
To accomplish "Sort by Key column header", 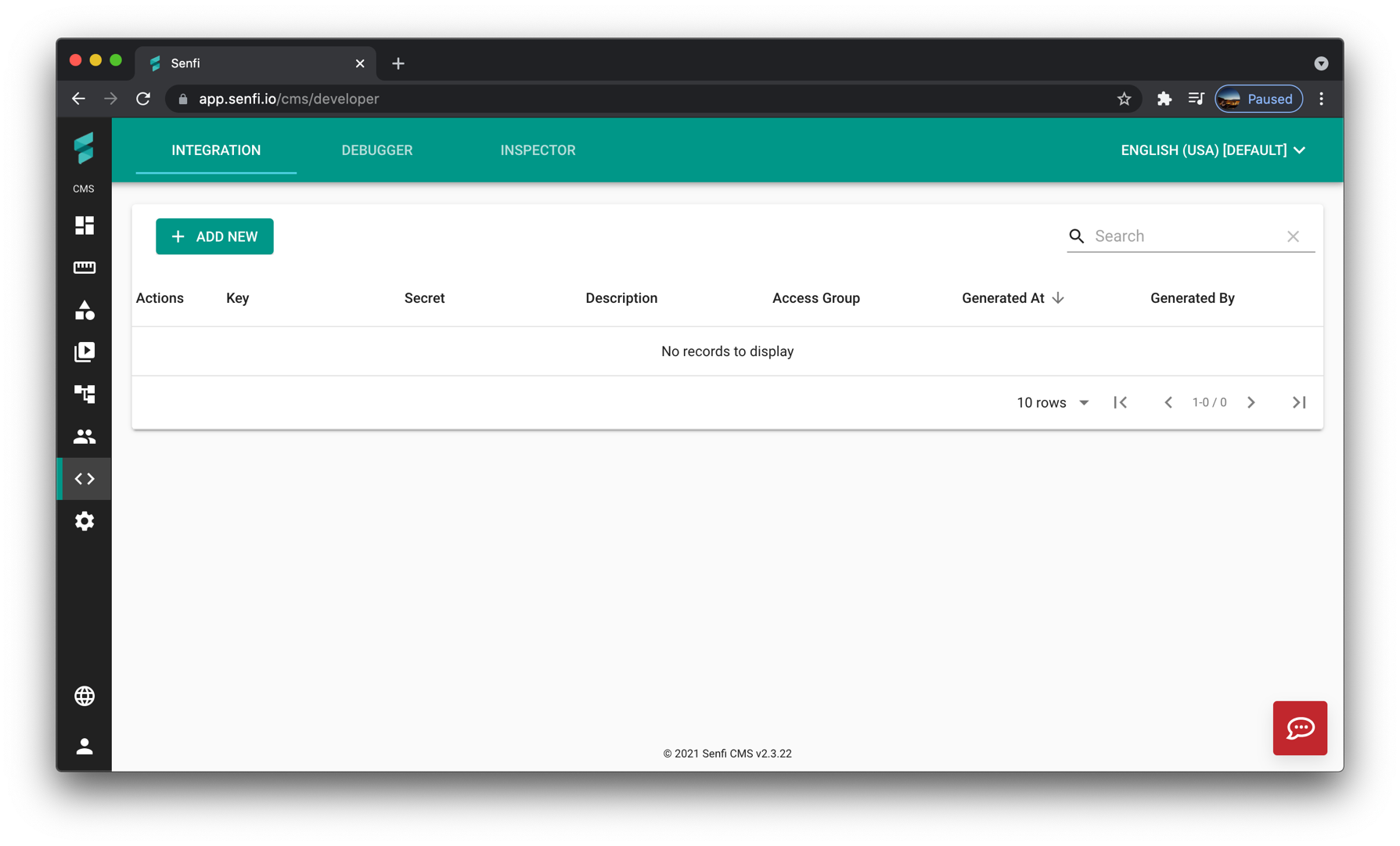I will 238,298.
